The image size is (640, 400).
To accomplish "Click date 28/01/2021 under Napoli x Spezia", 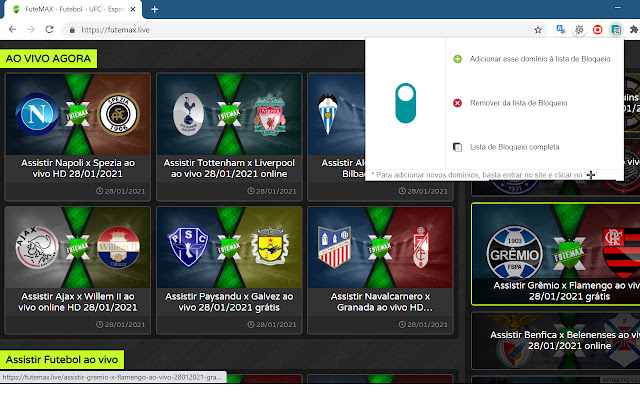I will click(121, 191).
